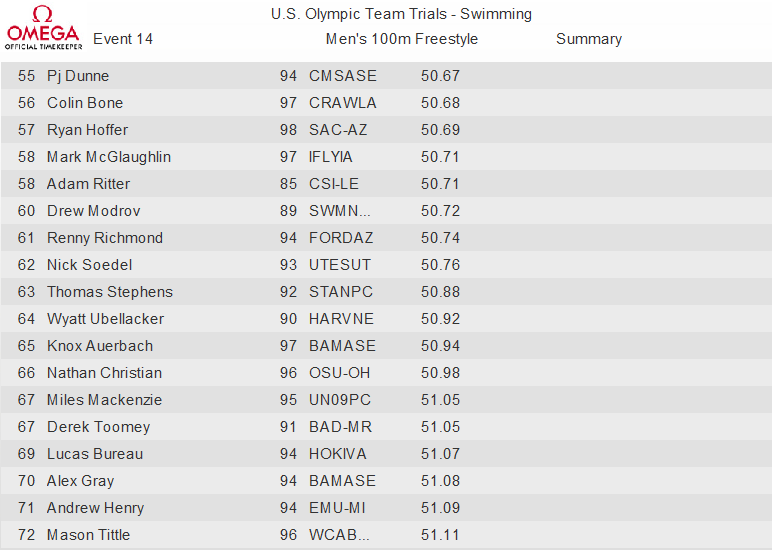This screenshot has width=772, height=550.
Task: Click Miles Mackenzie's name
Action: tap(104, 400)
